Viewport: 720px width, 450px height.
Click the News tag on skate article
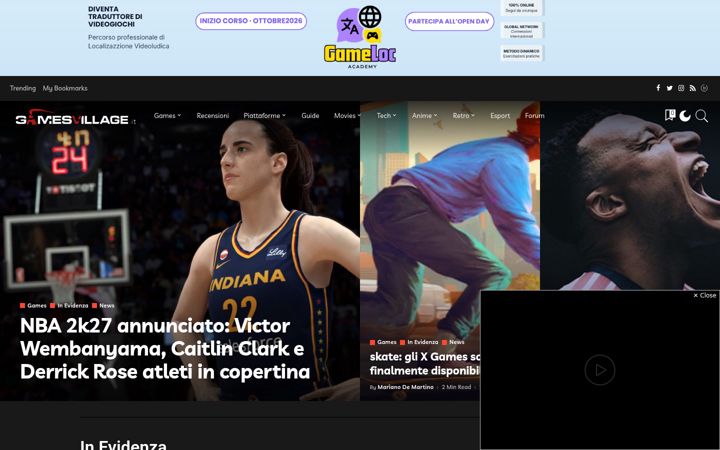[x=453, y=342]
